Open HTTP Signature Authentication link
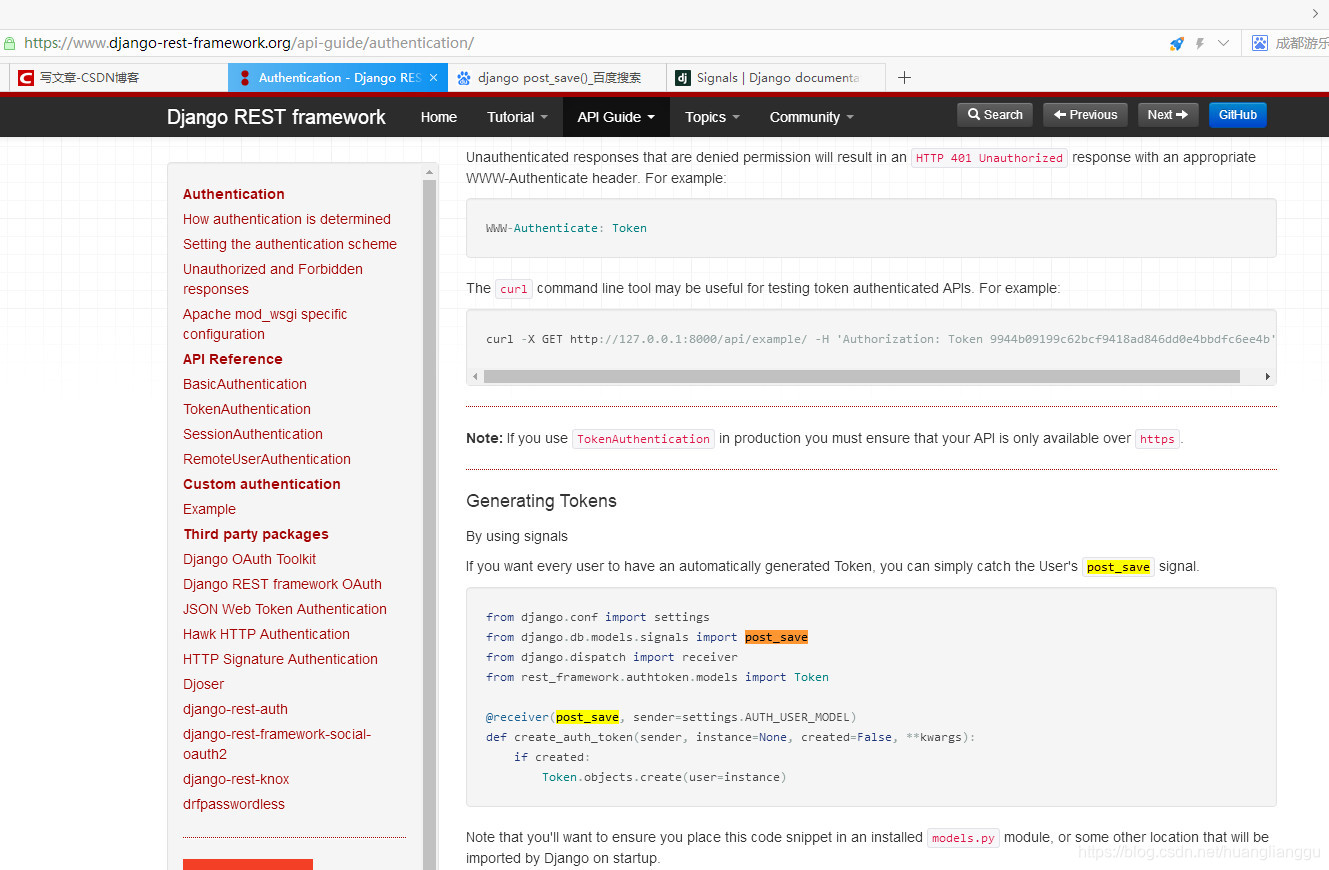The width and height of the screenshot is (1329, 870). click(281, 659)
